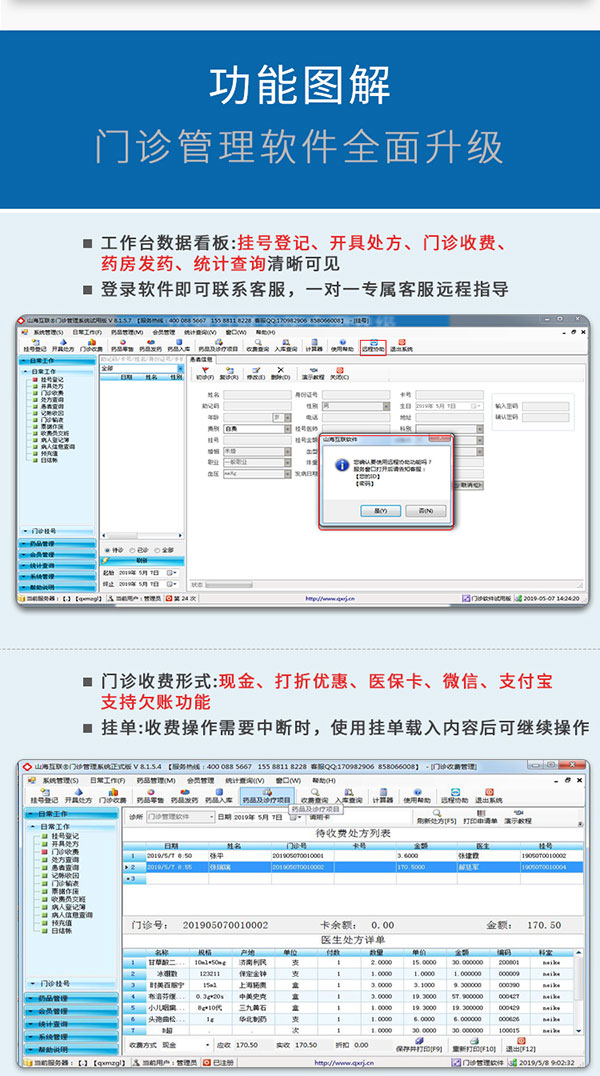The height and width of the screenshot is (1076, 600).
Task: Open the 起始 date picker dropdown
Action: [172, 572]
